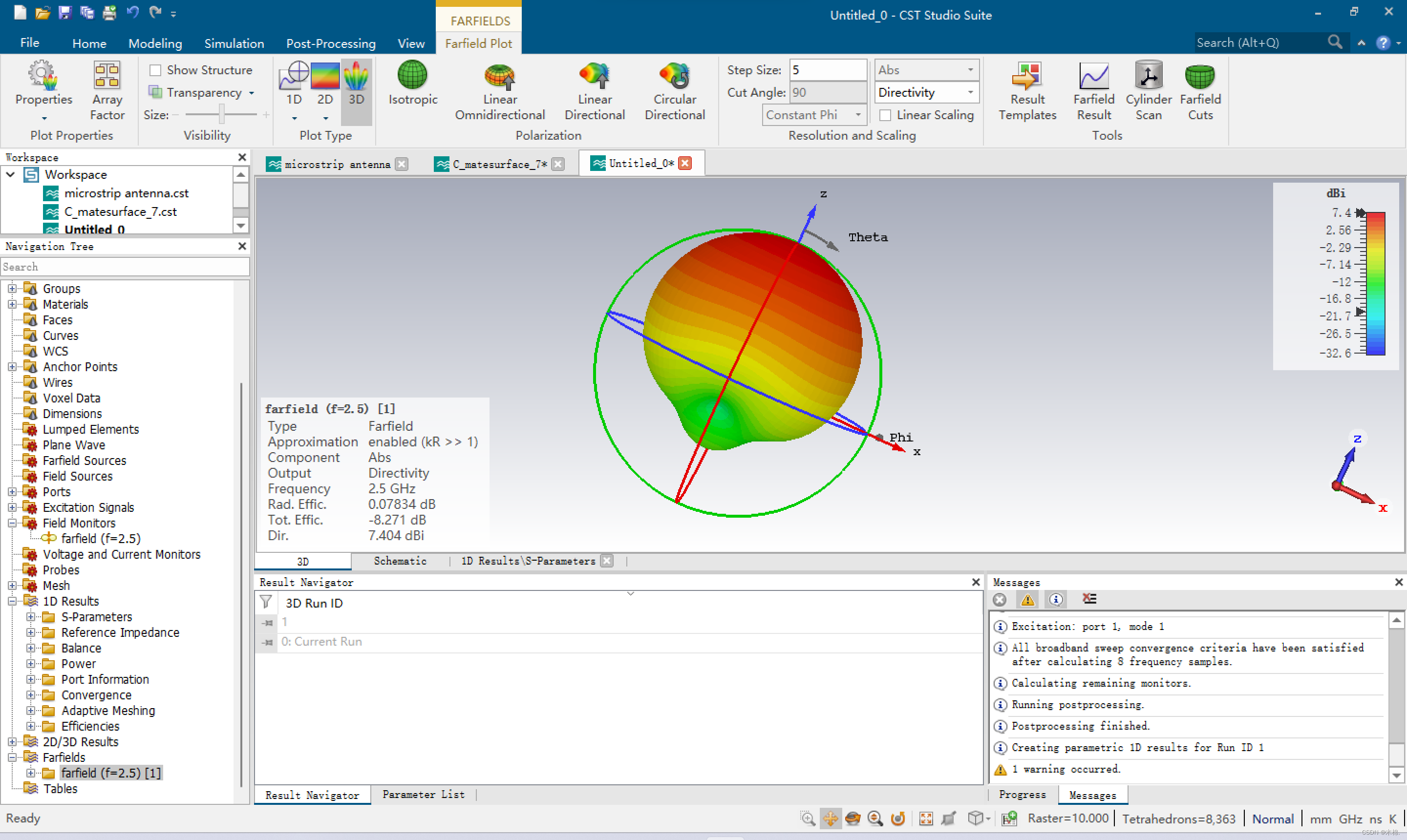Collapse the Field Monitors tree node
This screenshot has width=1407, height=840.
(12, 523)
